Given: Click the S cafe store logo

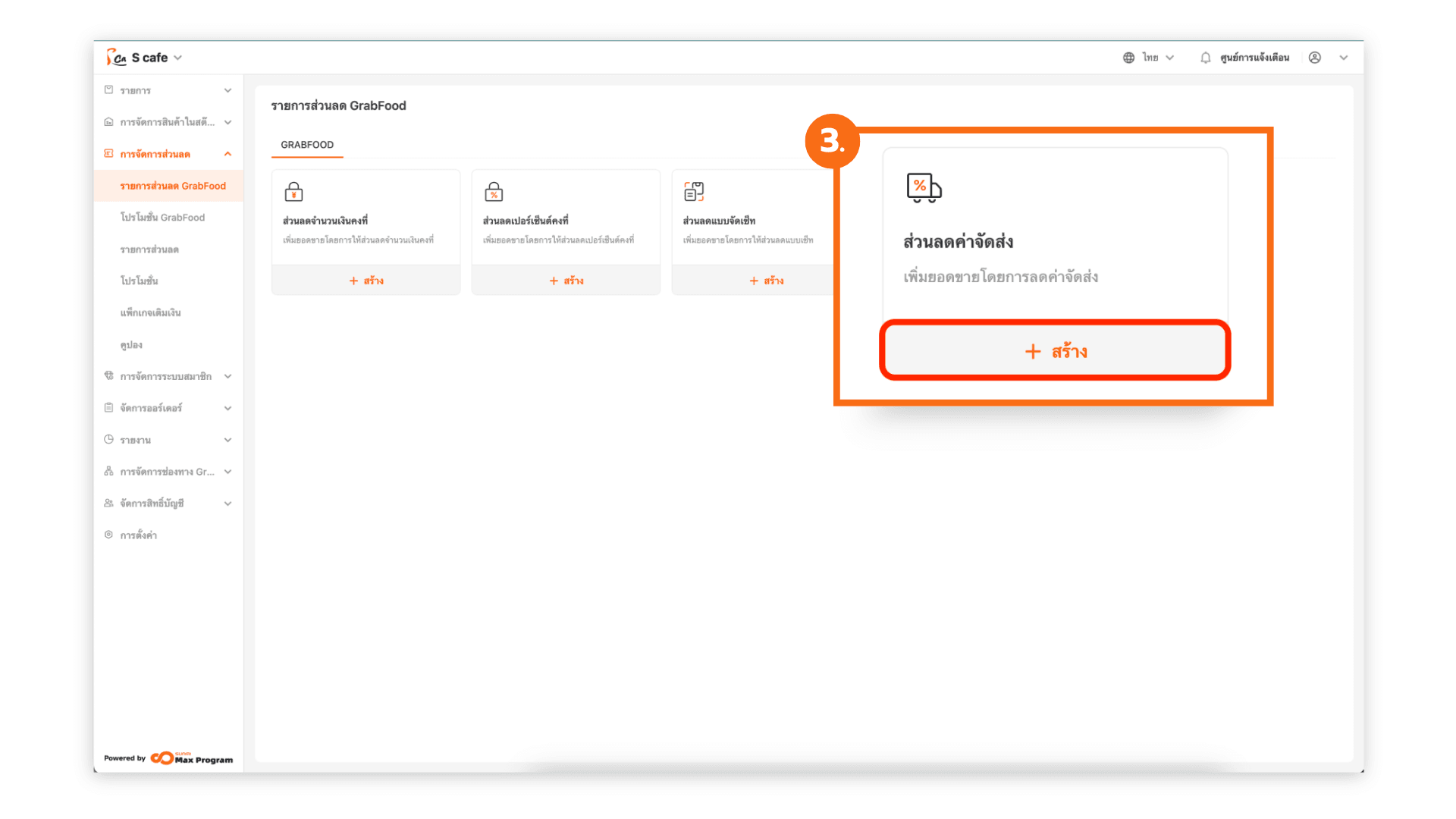Looking at the screenshot, I should tap(116, 58).
